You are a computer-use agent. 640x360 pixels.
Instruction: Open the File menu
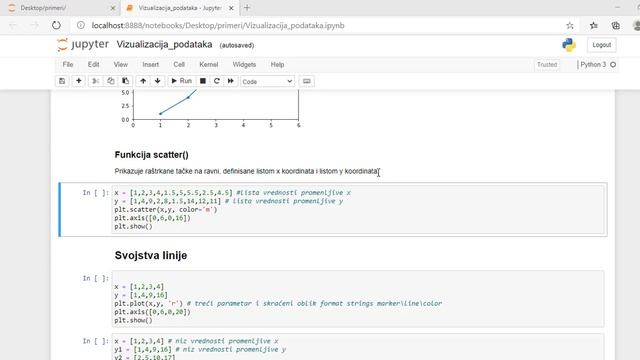[x=68, y=64]
